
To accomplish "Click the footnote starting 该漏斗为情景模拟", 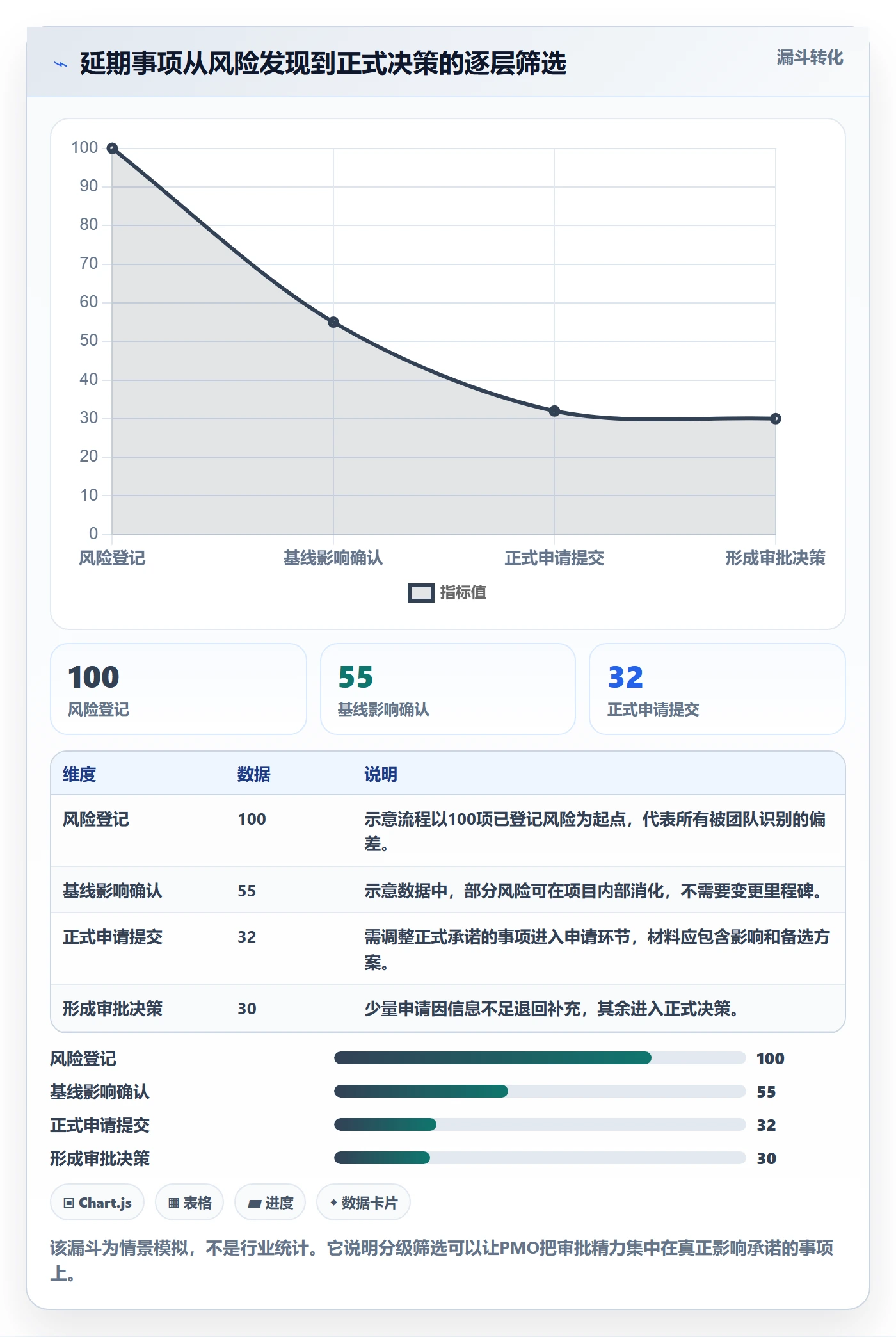I will click(x=442, y=1260).
